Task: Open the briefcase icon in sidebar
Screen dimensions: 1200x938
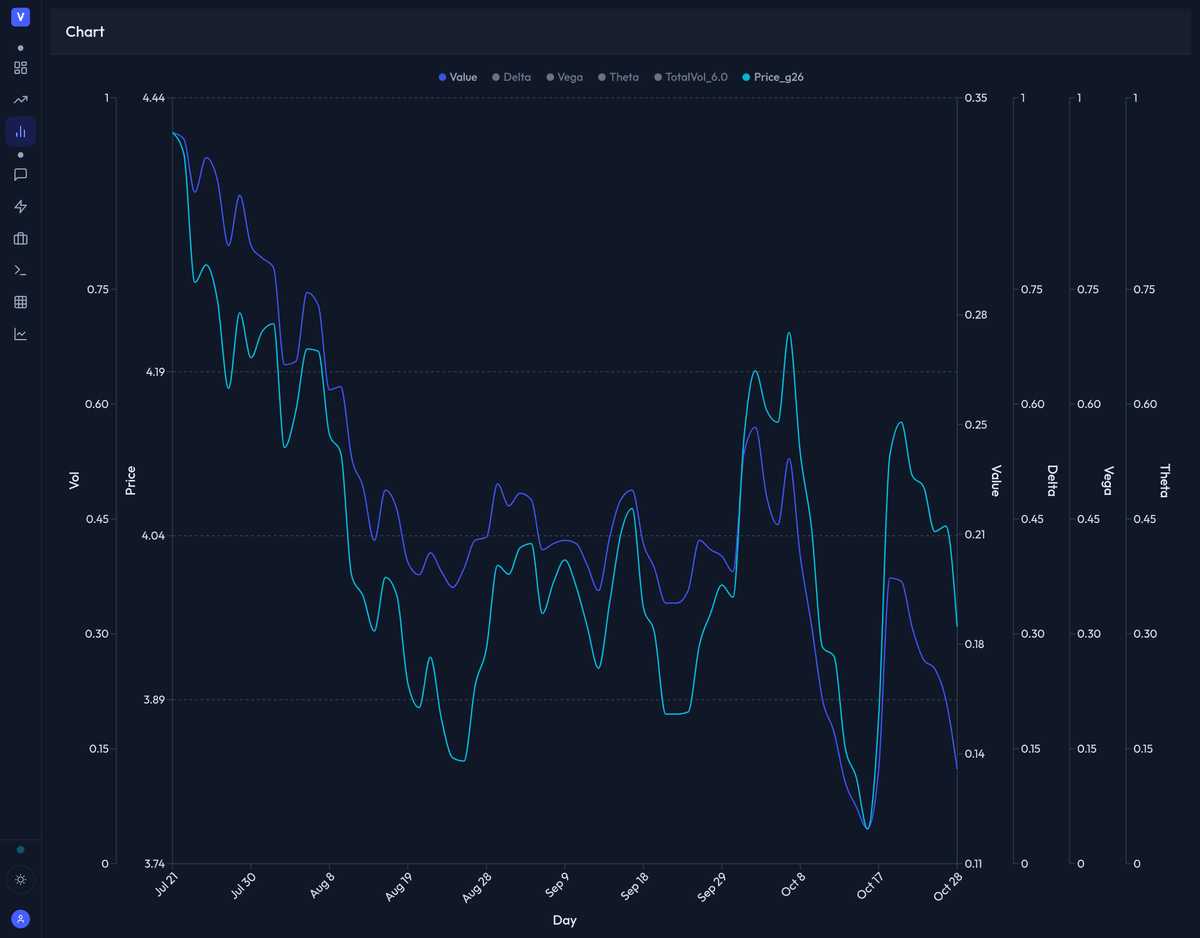Action: click(x=19, y=238)
